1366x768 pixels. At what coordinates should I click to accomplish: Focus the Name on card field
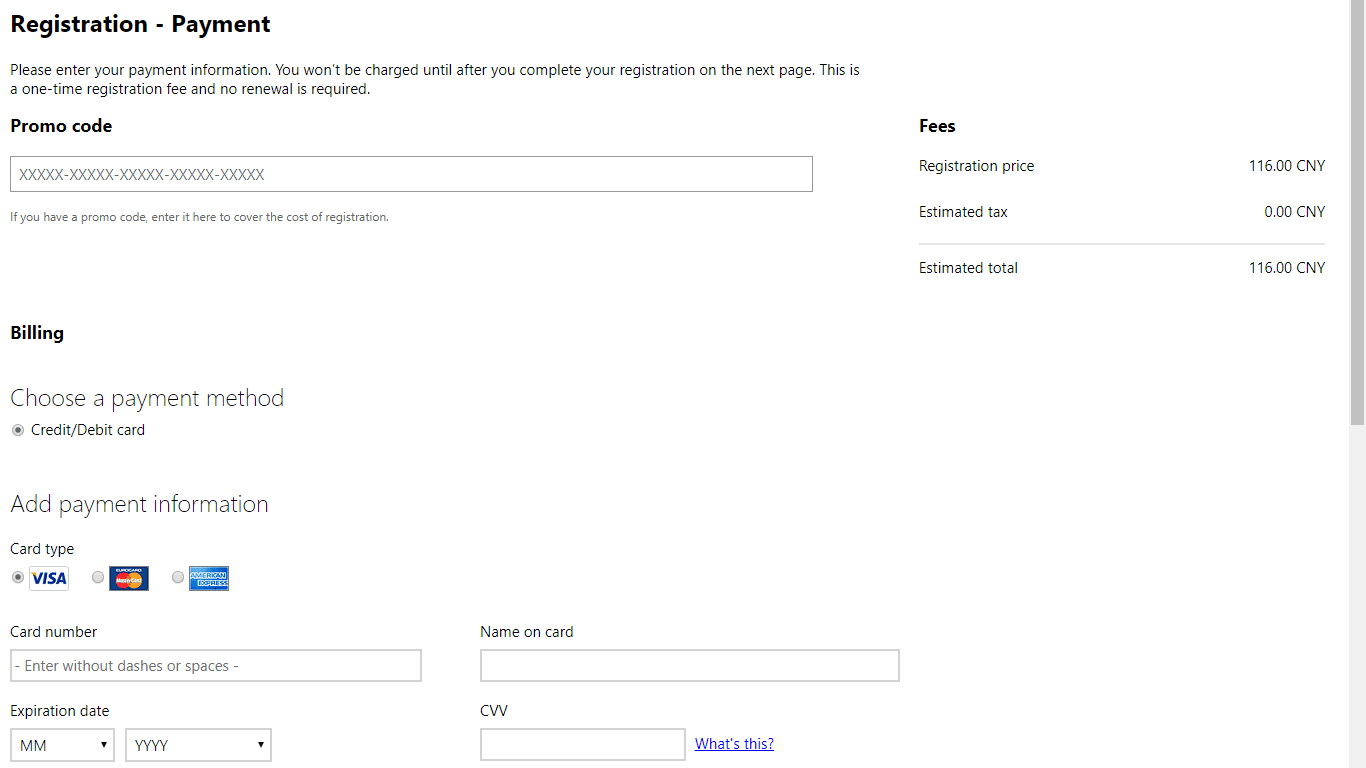pos(689,666)
